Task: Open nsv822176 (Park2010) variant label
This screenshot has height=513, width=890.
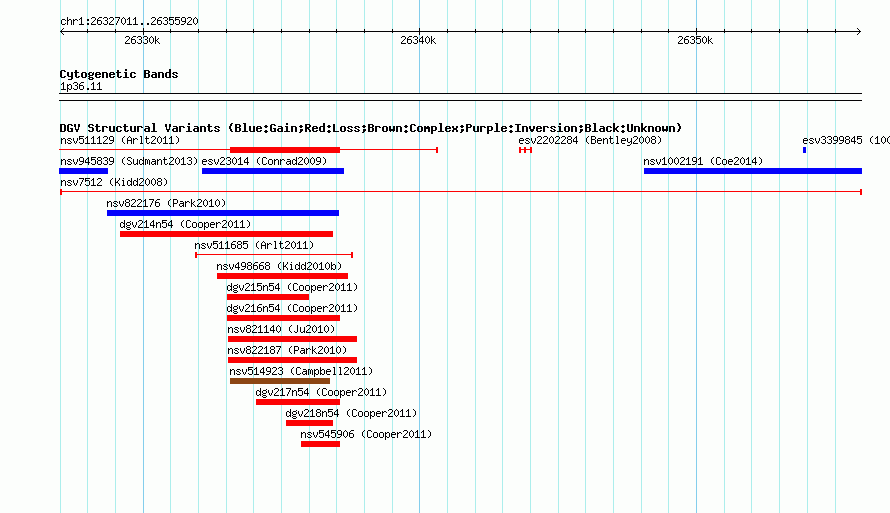Action: (x=166, y=203)
